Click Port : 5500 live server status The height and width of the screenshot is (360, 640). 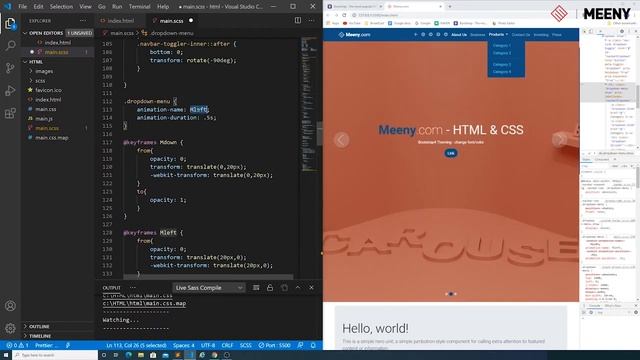275,345
